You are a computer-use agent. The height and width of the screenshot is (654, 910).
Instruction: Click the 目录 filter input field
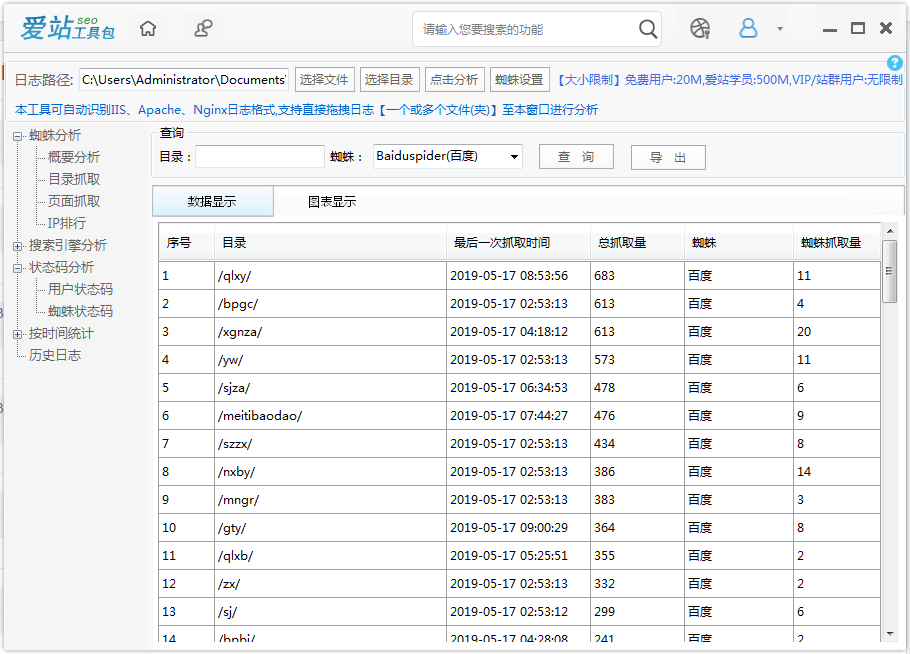[259, 157]
